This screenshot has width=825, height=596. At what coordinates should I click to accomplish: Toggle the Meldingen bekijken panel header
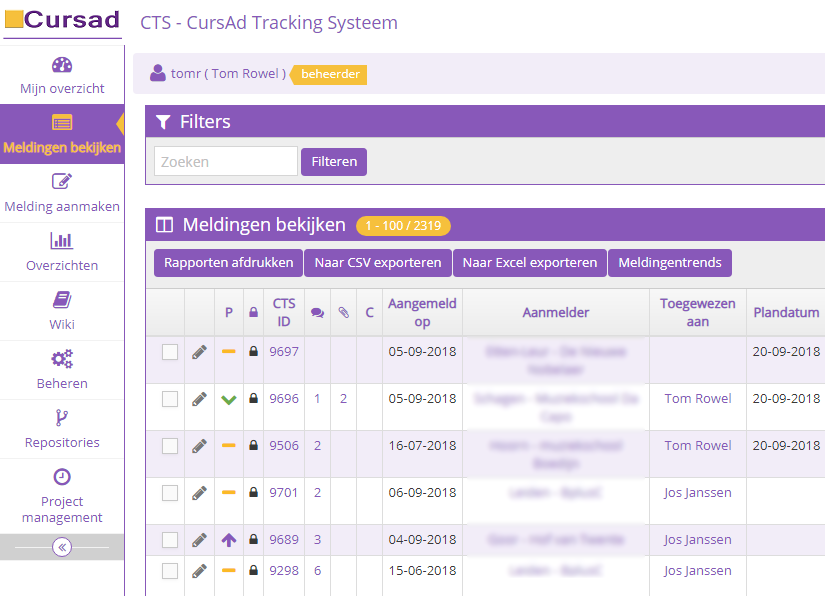pyautogui.click(x=264, y=225)
